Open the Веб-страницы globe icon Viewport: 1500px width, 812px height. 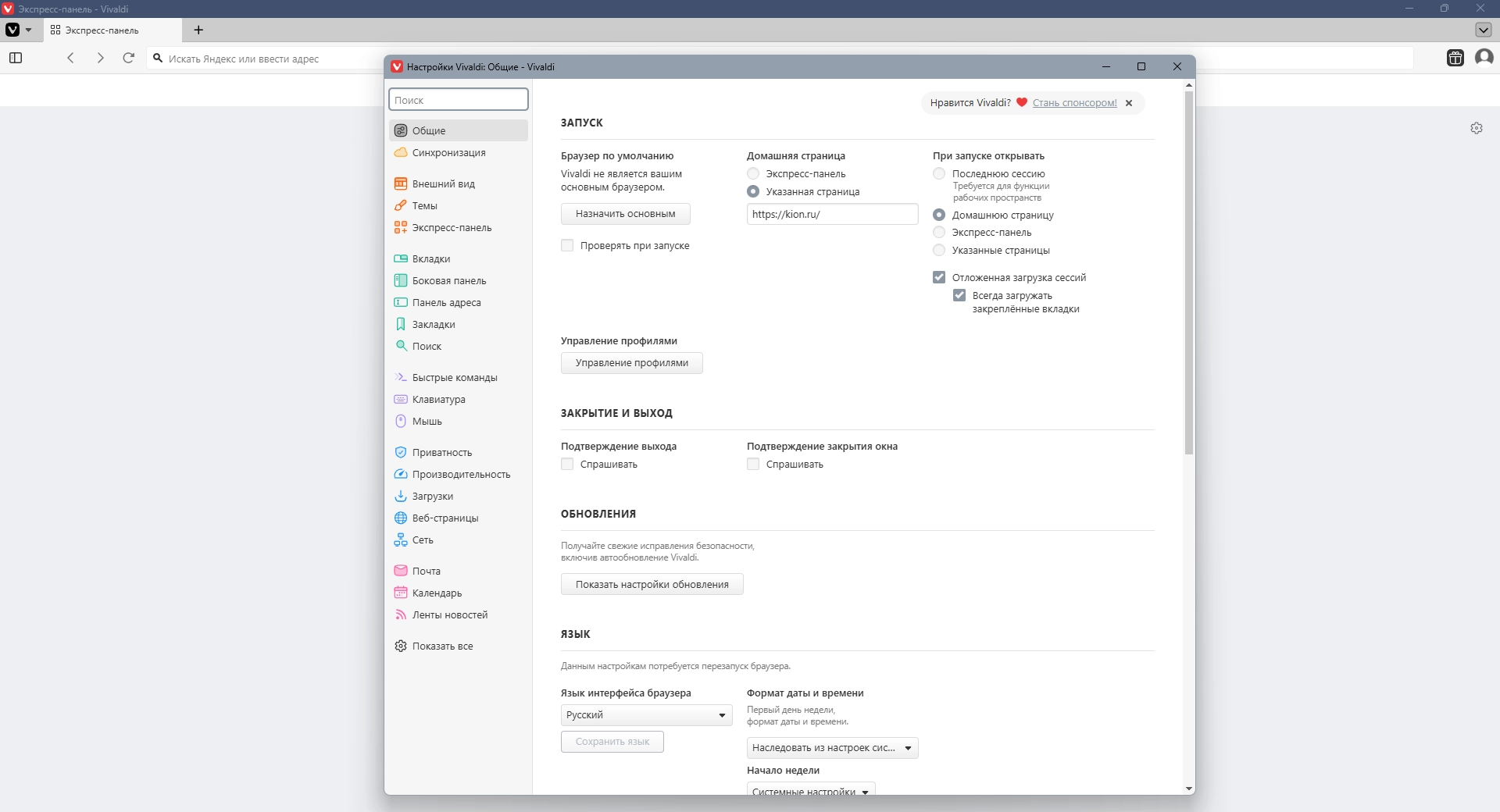click(401, 518)
